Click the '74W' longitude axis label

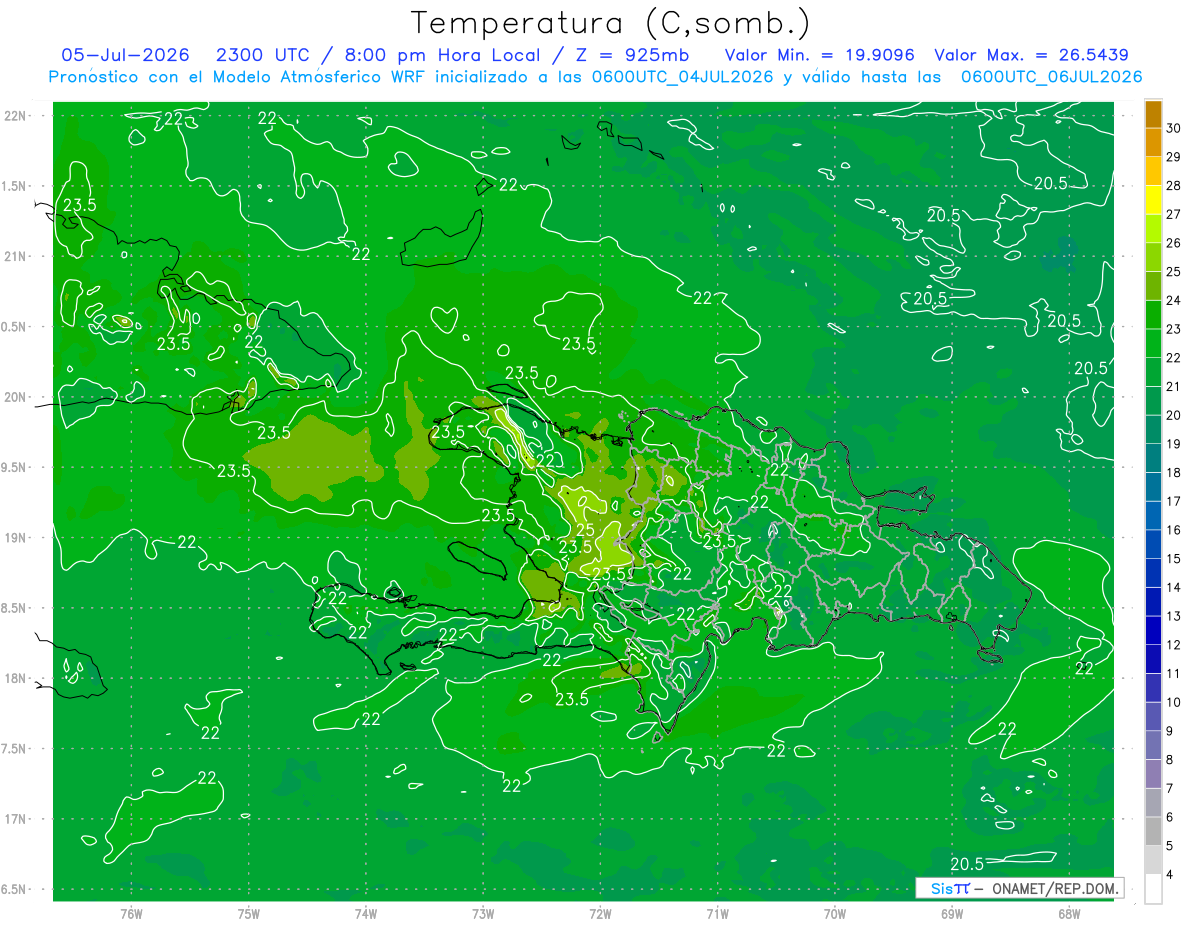click(x=366, y=914)
